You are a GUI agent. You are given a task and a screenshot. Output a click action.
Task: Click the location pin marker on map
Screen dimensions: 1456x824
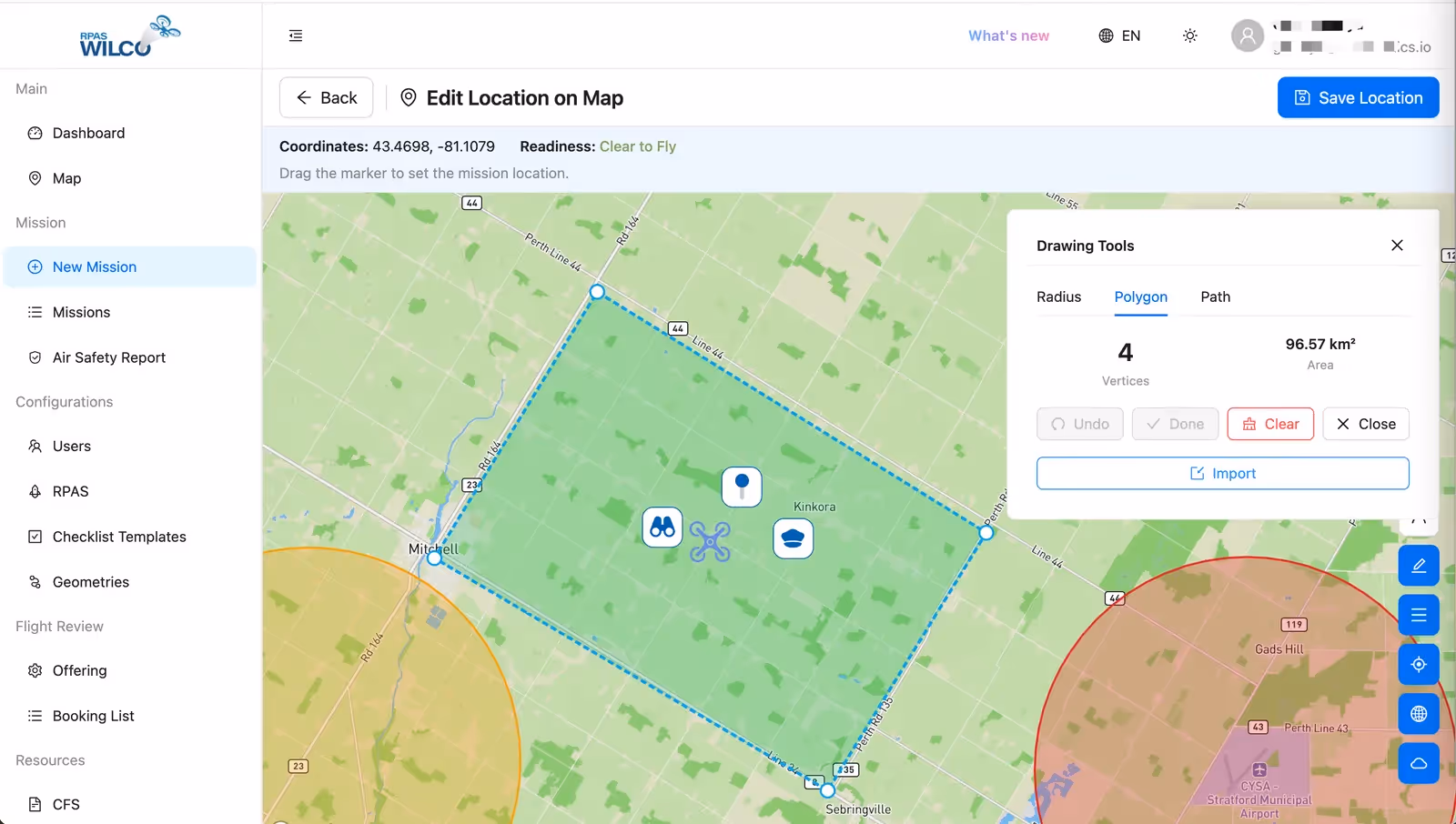coord(742,487)
